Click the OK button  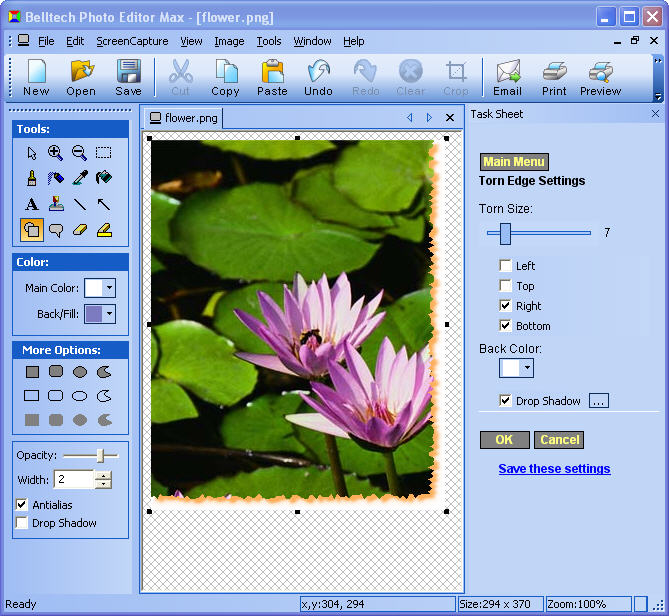[504, 440]
